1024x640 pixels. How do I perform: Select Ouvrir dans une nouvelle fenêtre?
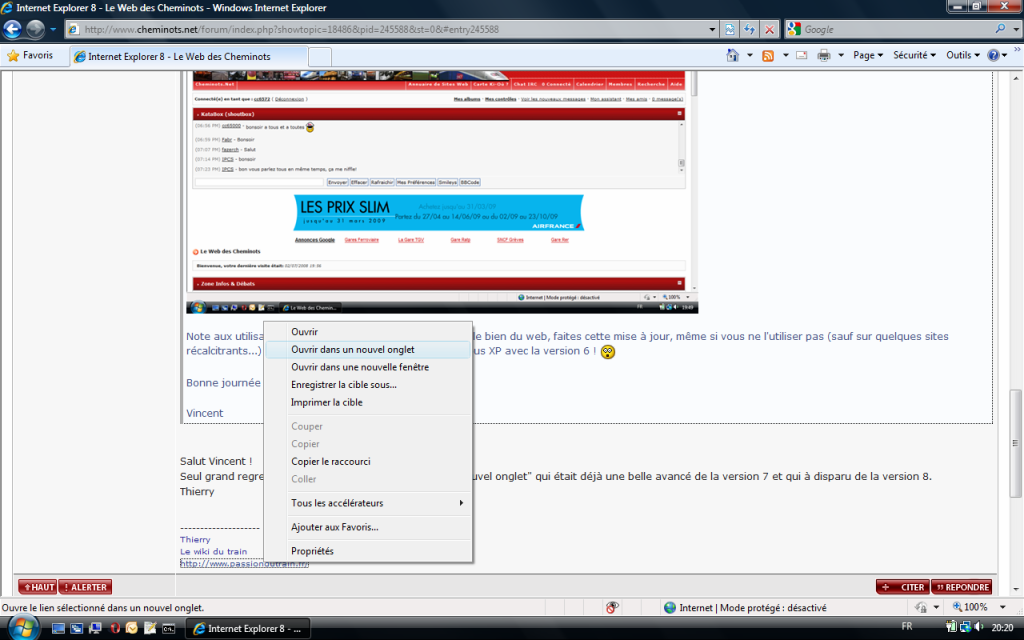point(368,367)
